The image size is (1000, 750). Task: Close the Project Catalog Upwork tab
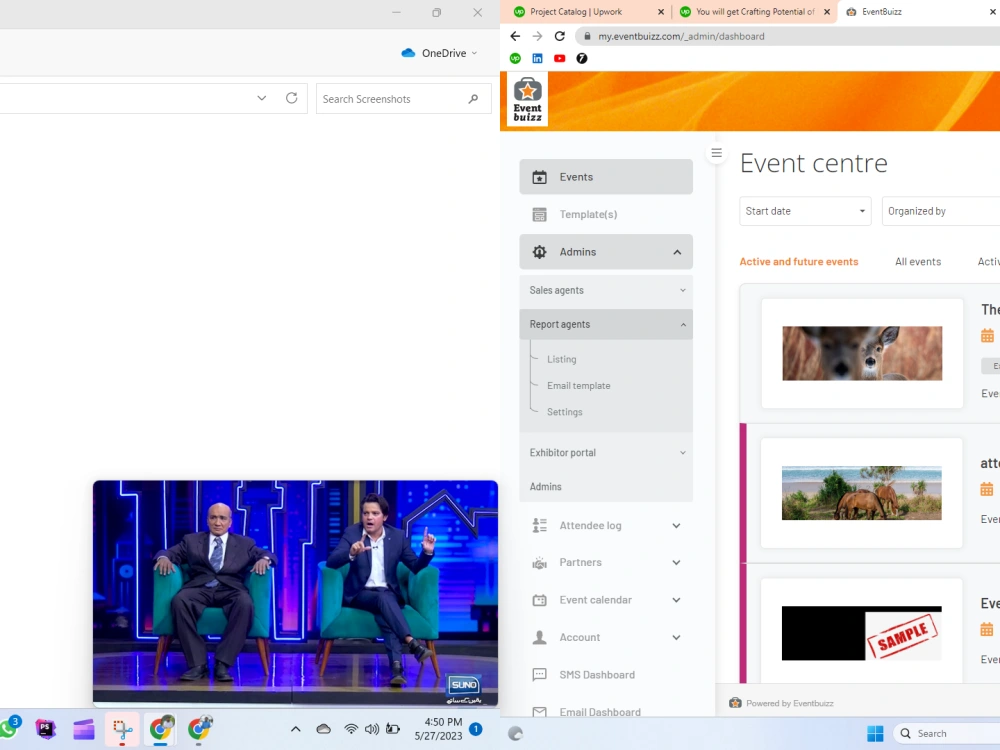tap(661, 11)
